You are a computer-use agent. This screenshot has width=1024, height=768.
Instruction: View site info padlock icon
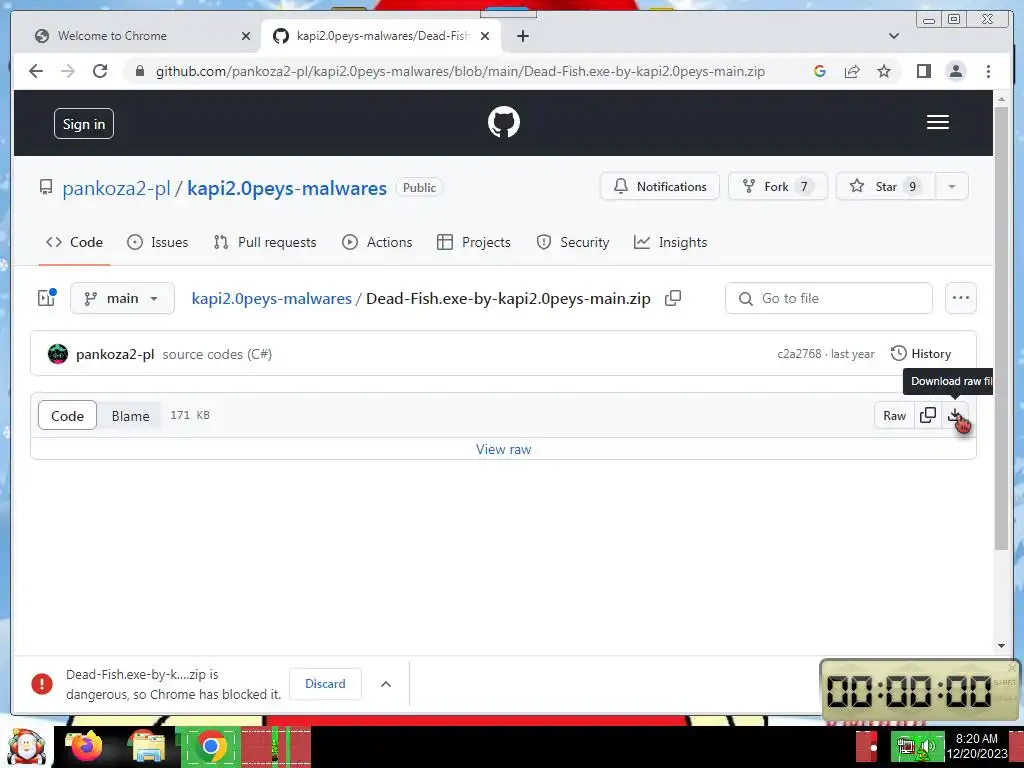pyautogui.click(x=139, y=71)
